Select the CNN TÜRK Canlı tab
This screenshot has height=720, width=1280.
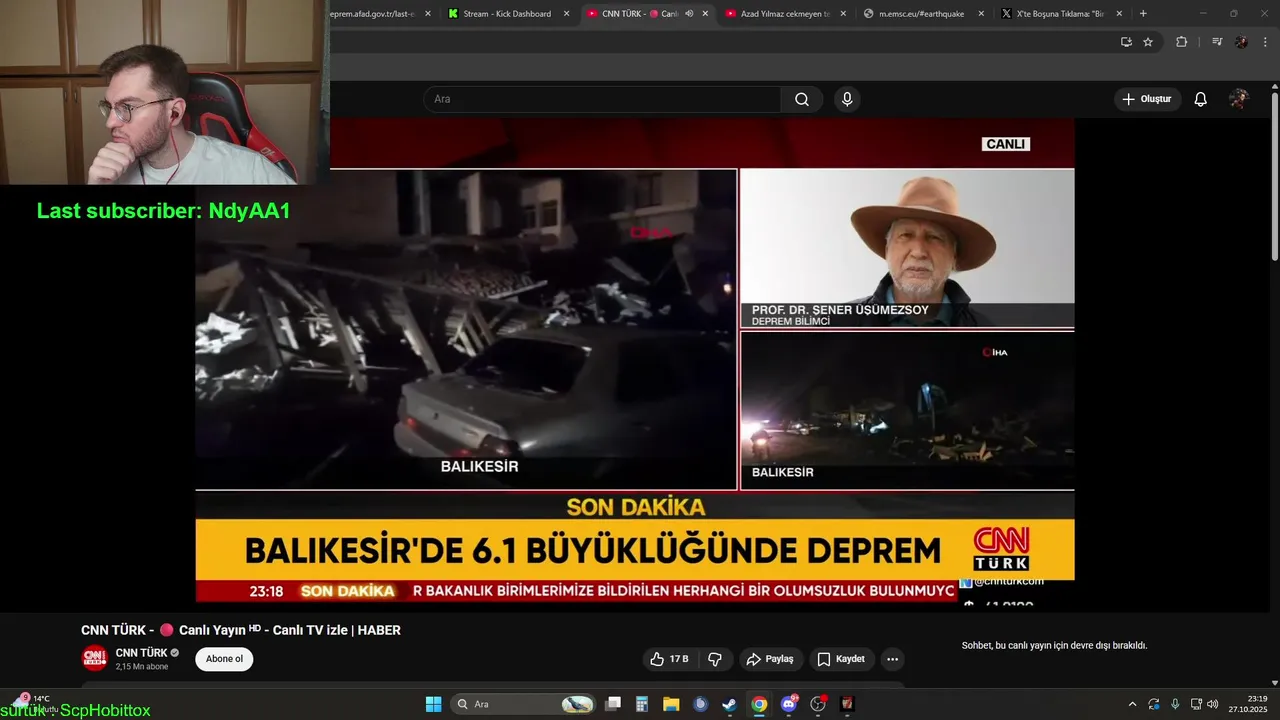pos(640,14)
